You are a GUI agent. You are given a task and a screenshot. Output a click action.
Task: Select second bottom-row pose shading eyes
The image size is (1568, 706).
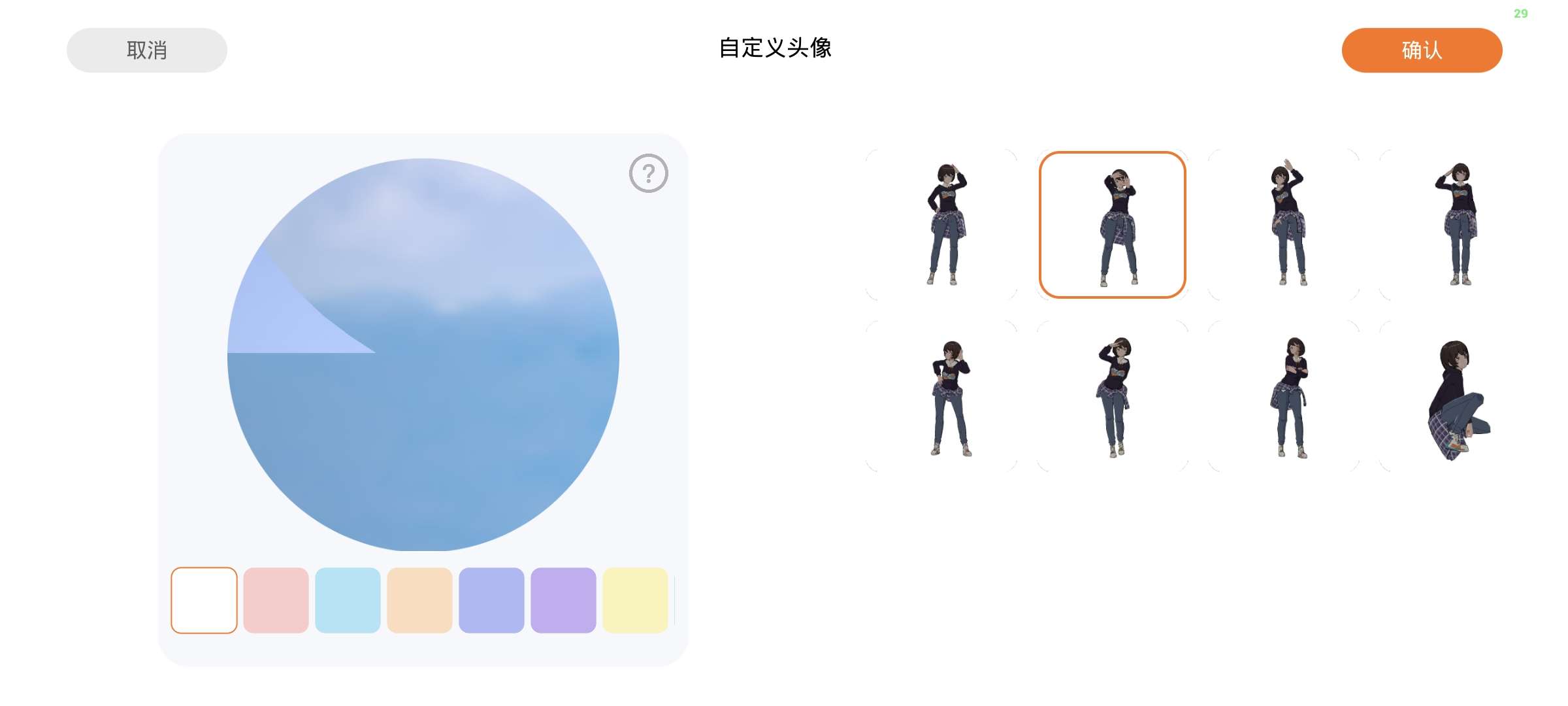[1113, 396]
